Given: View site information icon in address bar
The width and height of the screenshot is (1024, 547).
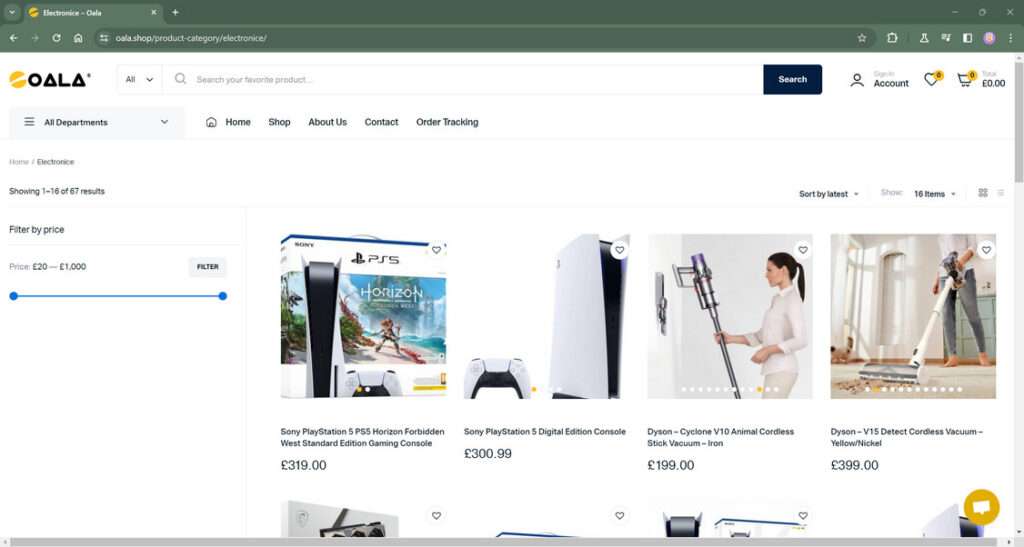Looking at the screenshot, I should [104, 38].
